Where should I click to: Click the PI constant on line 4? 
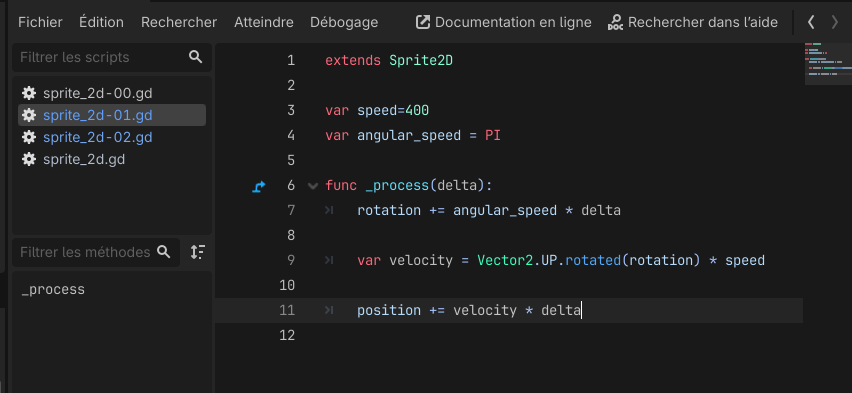[493, 135]
